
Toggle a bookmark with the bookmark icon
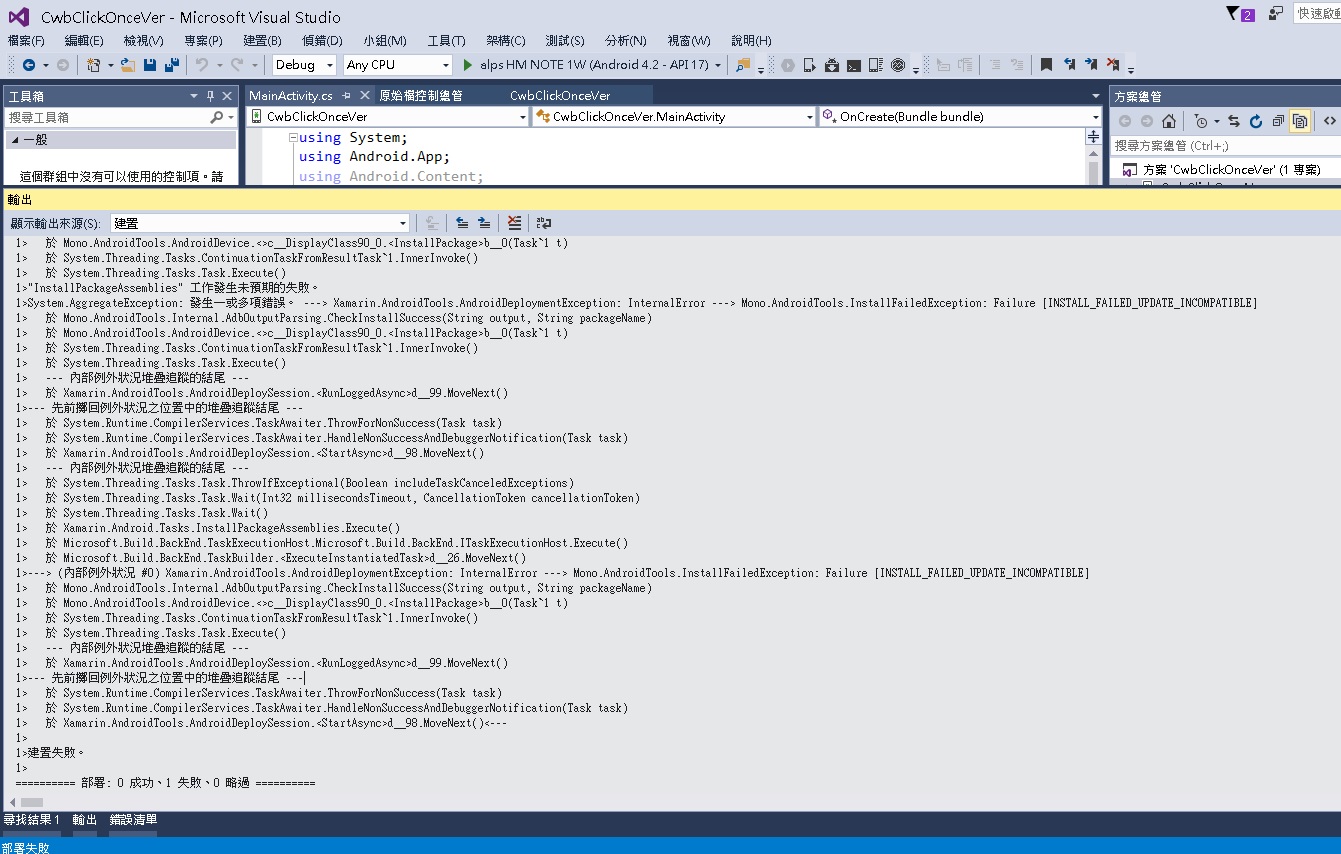[x=1046, y=65]
